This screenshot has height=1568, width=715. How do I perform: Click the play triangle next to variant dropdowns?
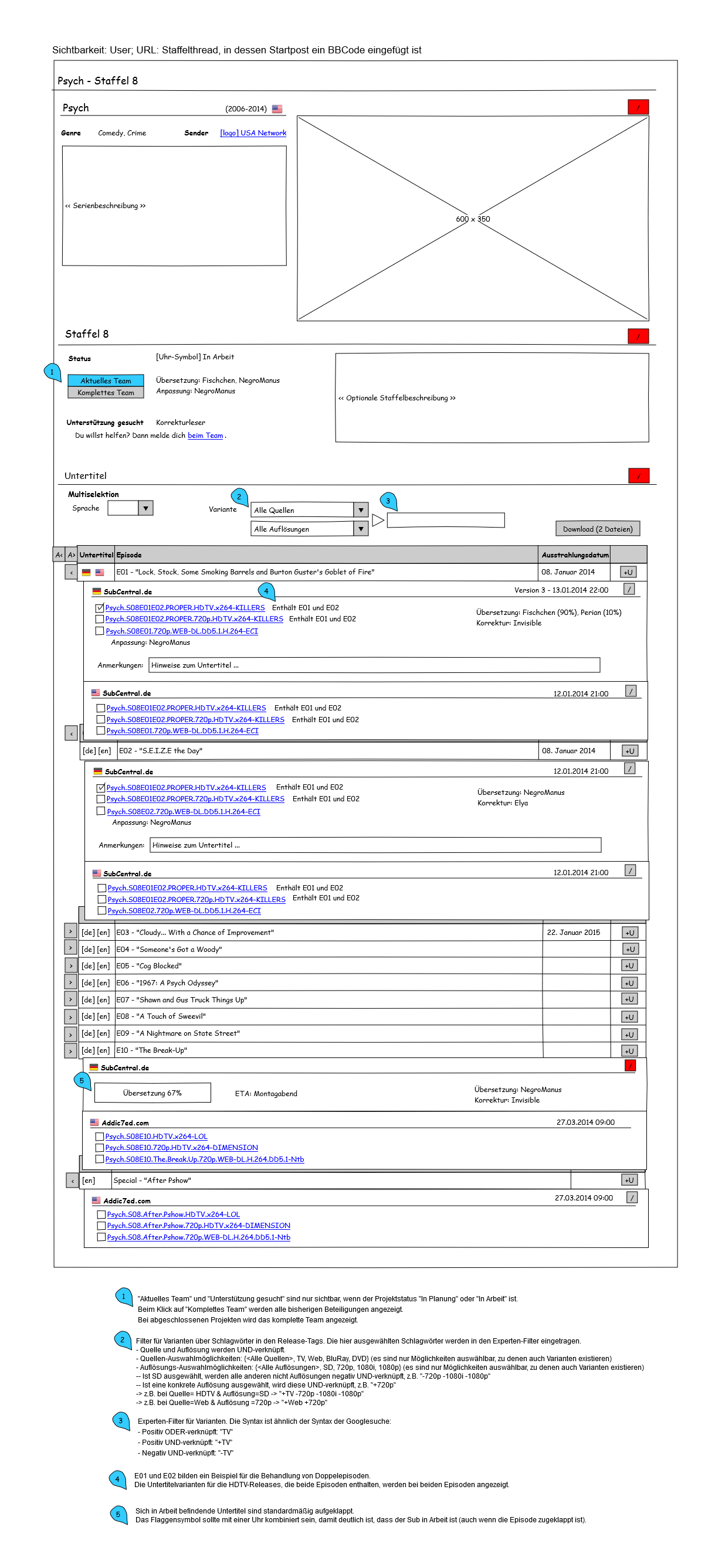[x=378, y=520]
